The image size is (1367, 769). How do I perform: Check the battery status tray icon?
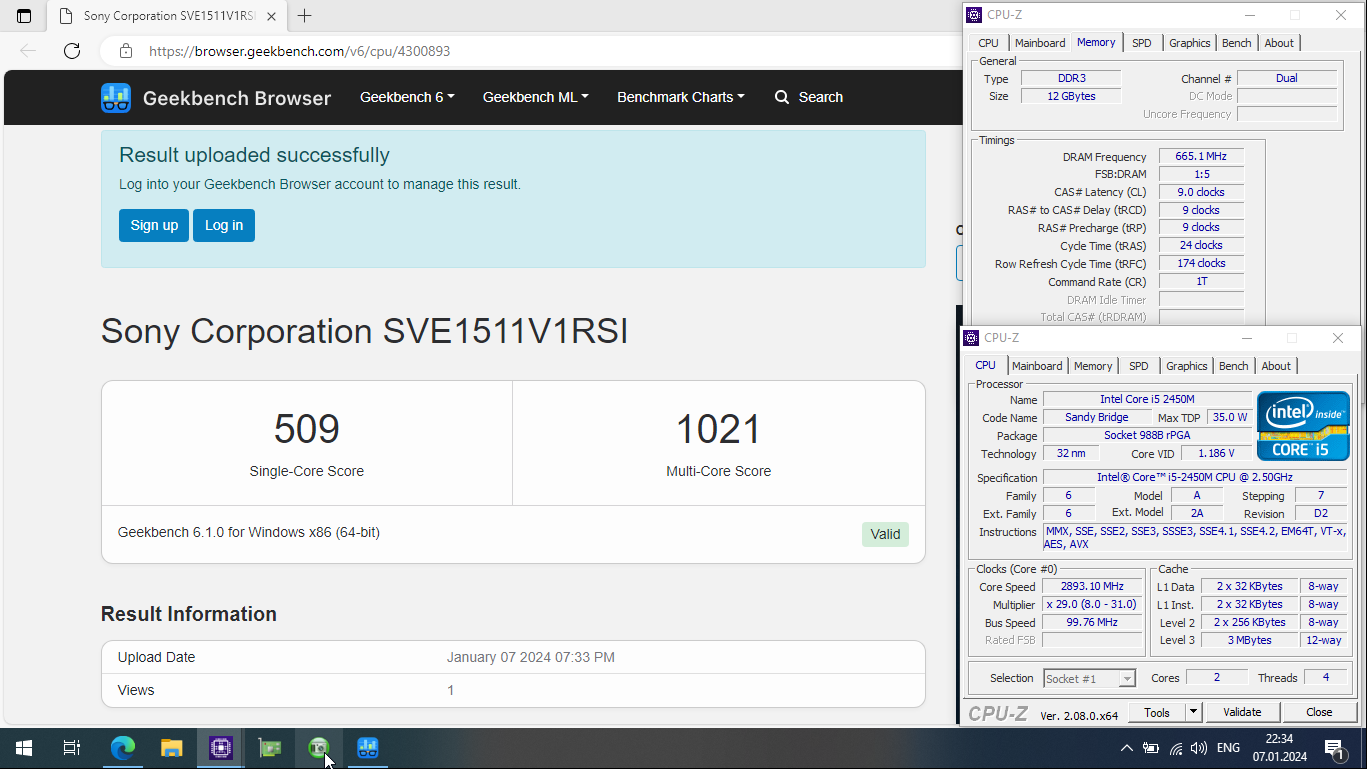(x=1151, y=748)
